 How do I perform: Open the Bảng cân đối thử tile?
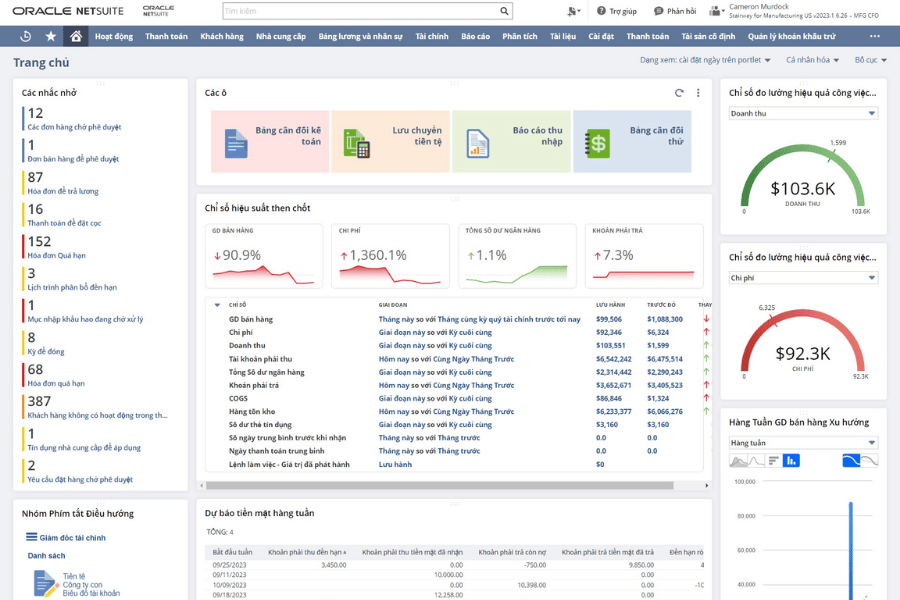click(x=632, y=141)
